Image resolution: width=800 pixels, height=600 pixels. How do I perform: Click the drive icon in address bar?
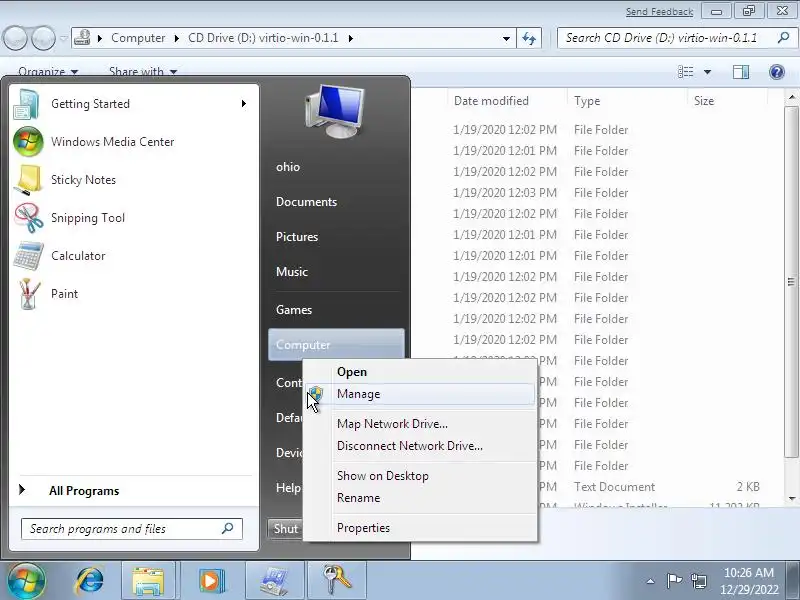[x=82, y=38]
